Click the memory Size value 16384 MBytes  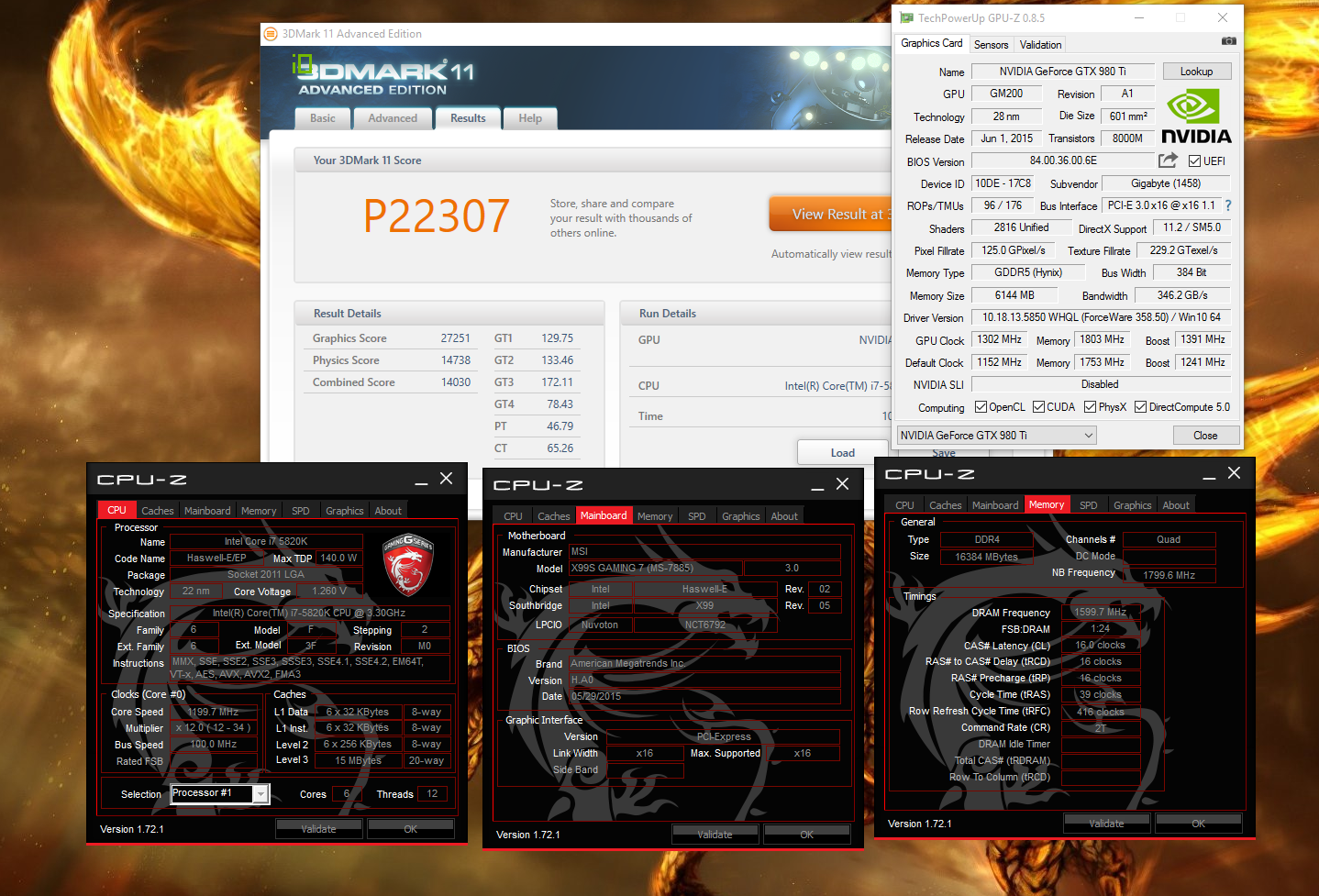[x=987, y=557]
